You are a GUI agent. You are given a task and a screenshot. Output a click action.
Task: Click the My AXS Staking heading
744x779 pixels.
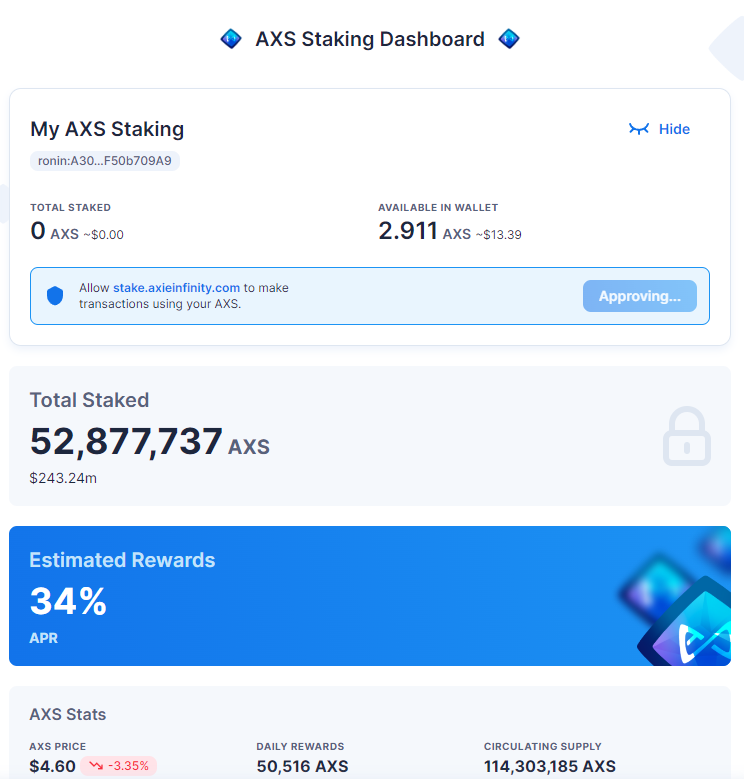[107, 129]
